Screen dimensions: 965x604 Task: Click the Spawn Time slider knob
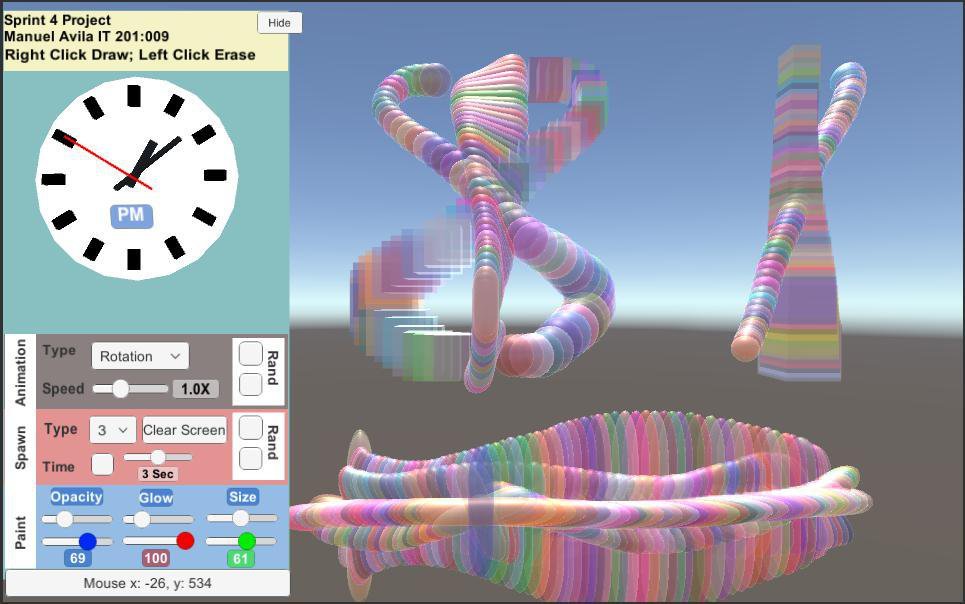point(158,457)
